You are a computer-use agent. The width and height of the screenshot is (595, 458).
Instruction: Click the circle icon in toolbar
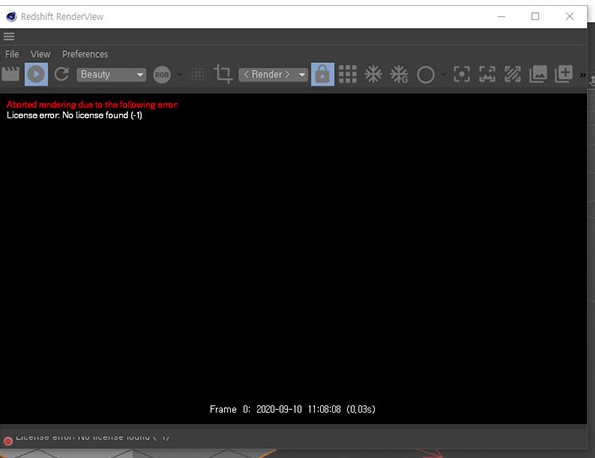coord(426,74)
